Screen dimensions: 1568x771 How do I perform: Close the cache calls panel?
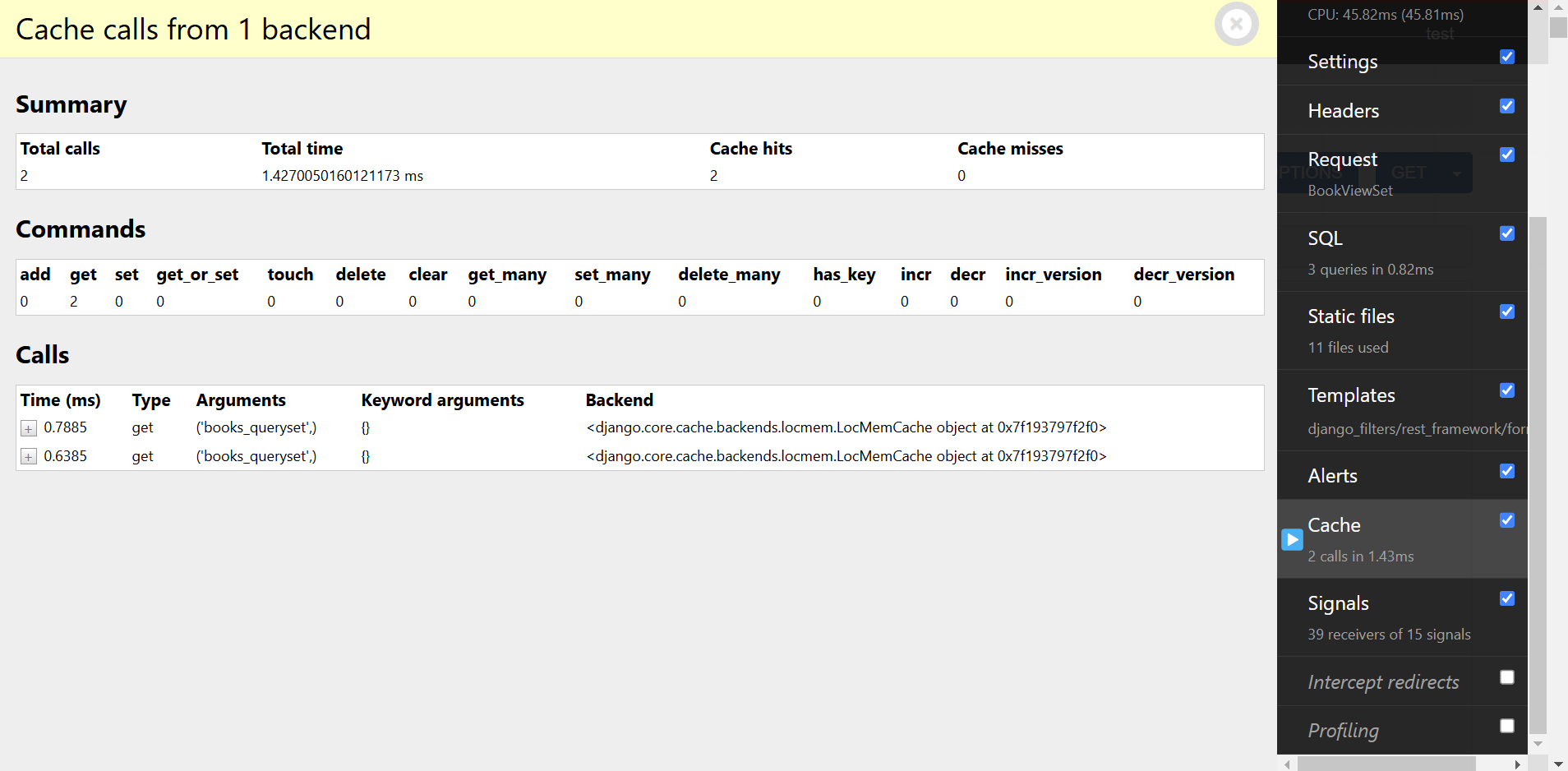coord(1237,24)
